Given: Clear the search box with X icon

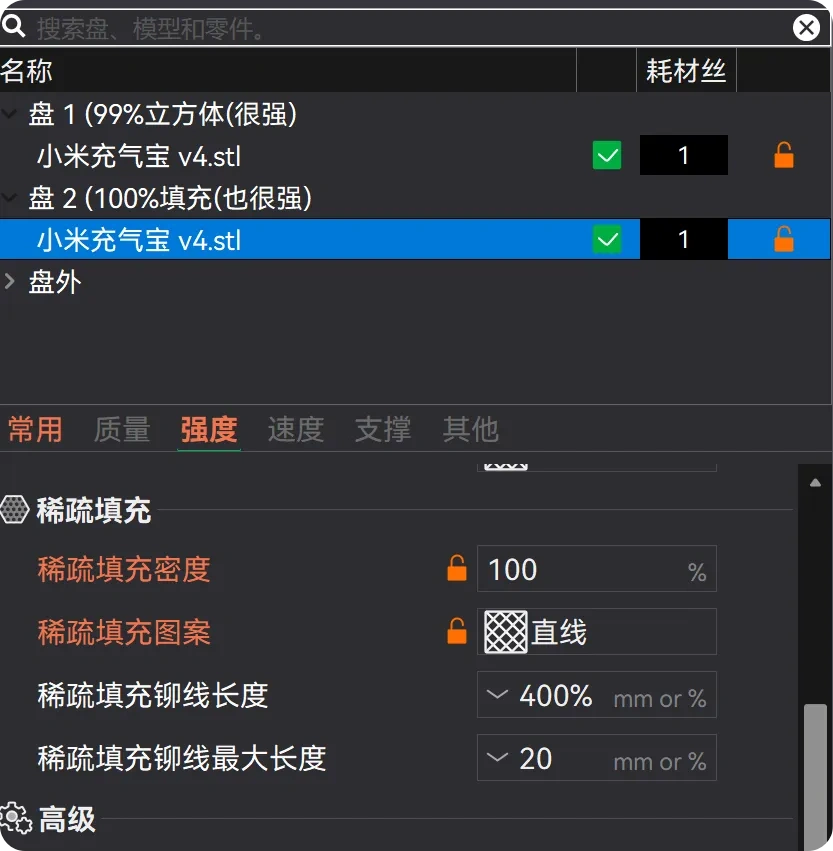Looking at the screenshot, I should point(806,28).
